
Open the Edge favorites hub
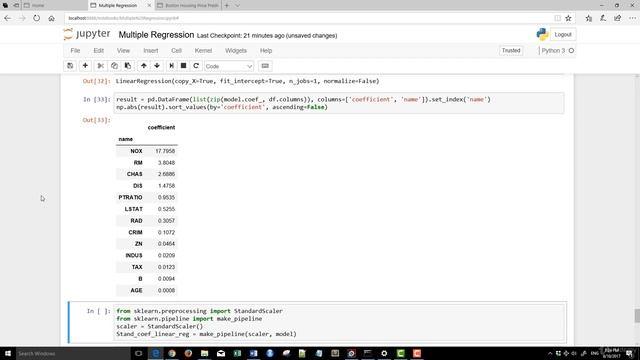pos(589,18)
